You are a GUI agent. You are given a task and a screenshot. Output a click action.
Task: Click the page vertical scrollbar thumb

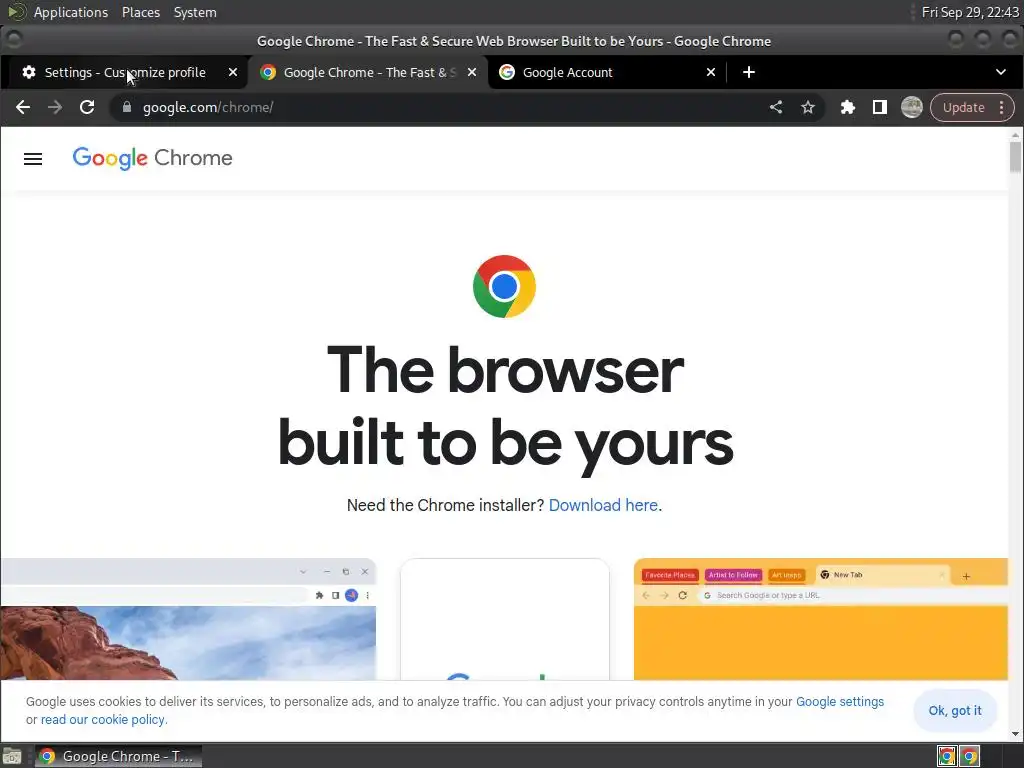click(x=1015, y=157)
